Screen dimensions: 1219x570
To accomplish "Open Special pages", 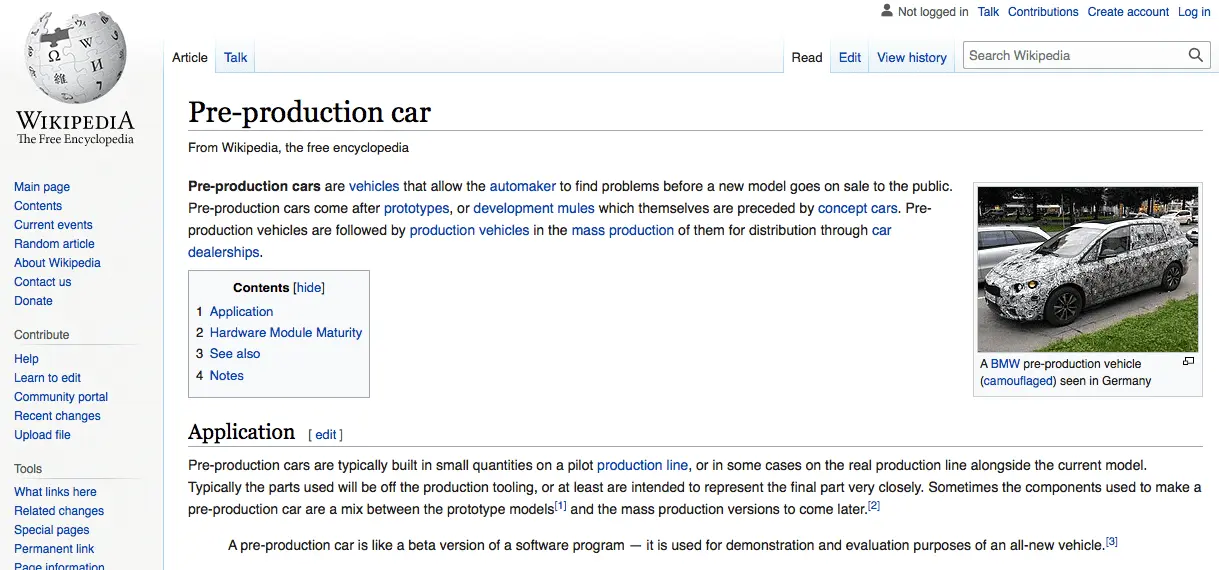I will [x=52, y=530].
